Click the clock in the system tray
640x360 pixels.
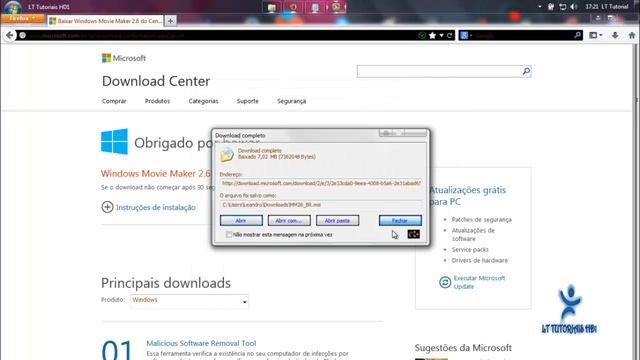(591, 7)
